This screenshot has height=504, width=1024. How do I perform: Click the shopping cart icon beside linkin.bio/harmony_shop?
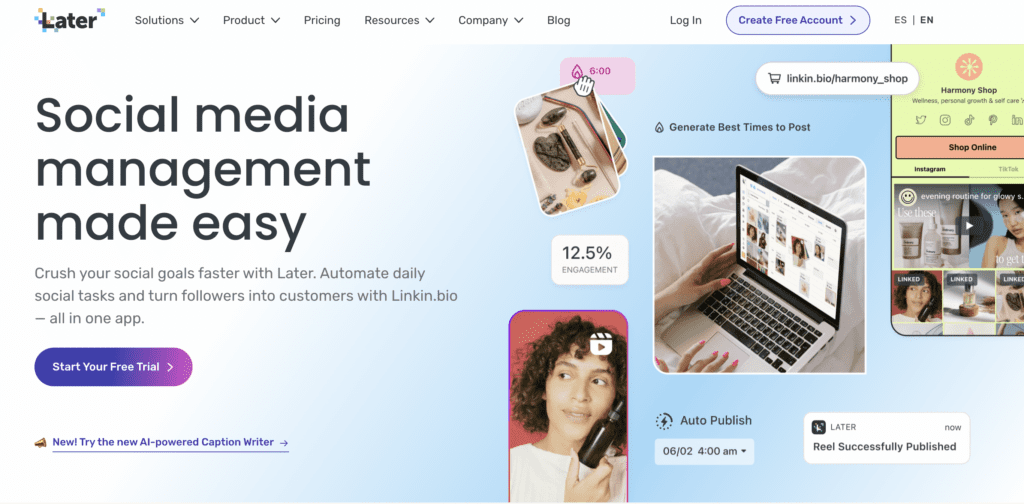coord(774,78)
